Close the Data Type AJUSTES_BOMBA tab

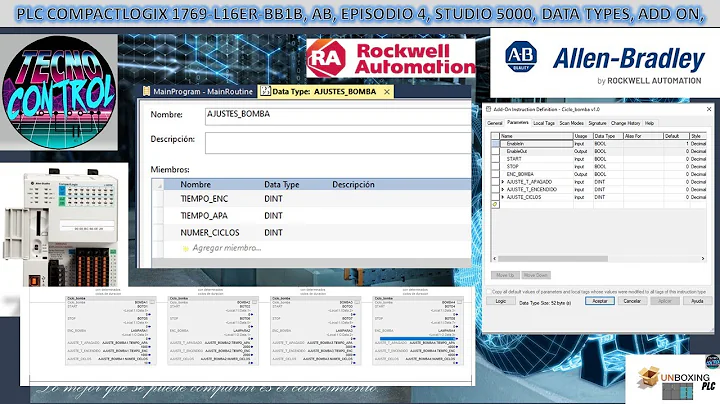click(387, 92)
